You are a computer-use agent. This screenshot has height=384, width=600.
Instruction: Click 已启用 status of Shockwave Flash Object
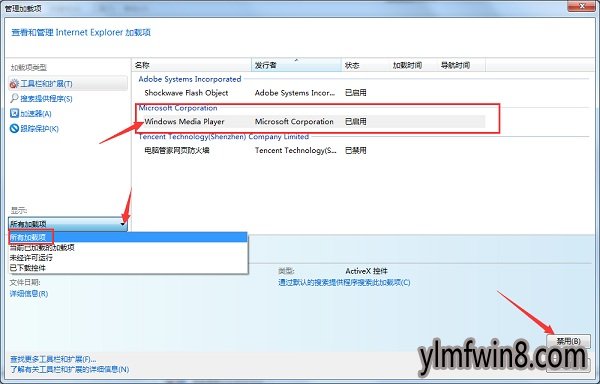[x=356, y=93]
